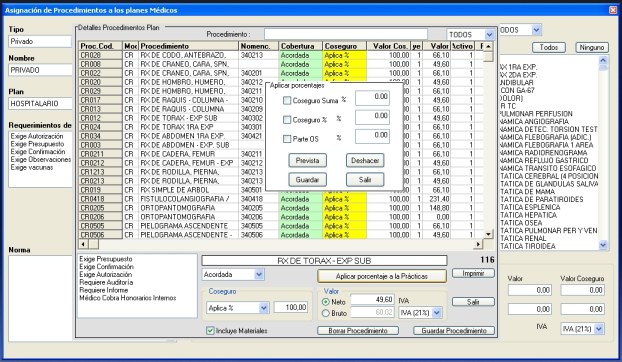Click the Valor Coseguro field in right panel
622x362 pixels.
coord(582,290)
